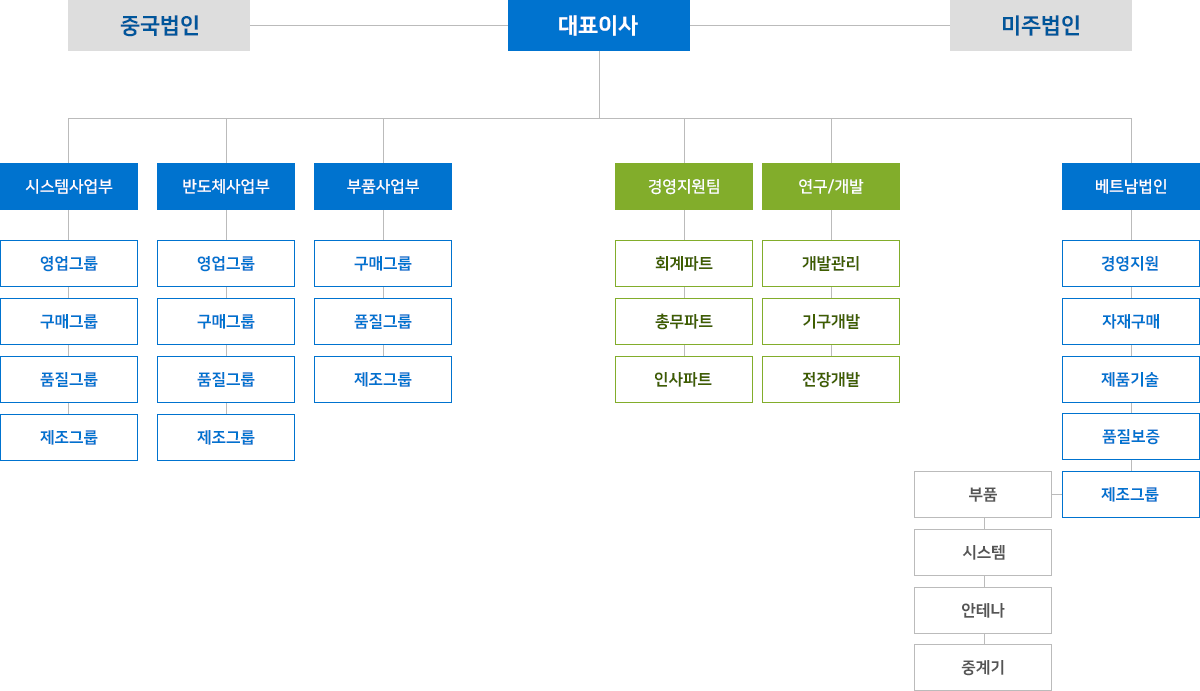The image size is (1200, 691).
Task: Click 제조그룹 under 부품사업부
Action: (383, 379)
